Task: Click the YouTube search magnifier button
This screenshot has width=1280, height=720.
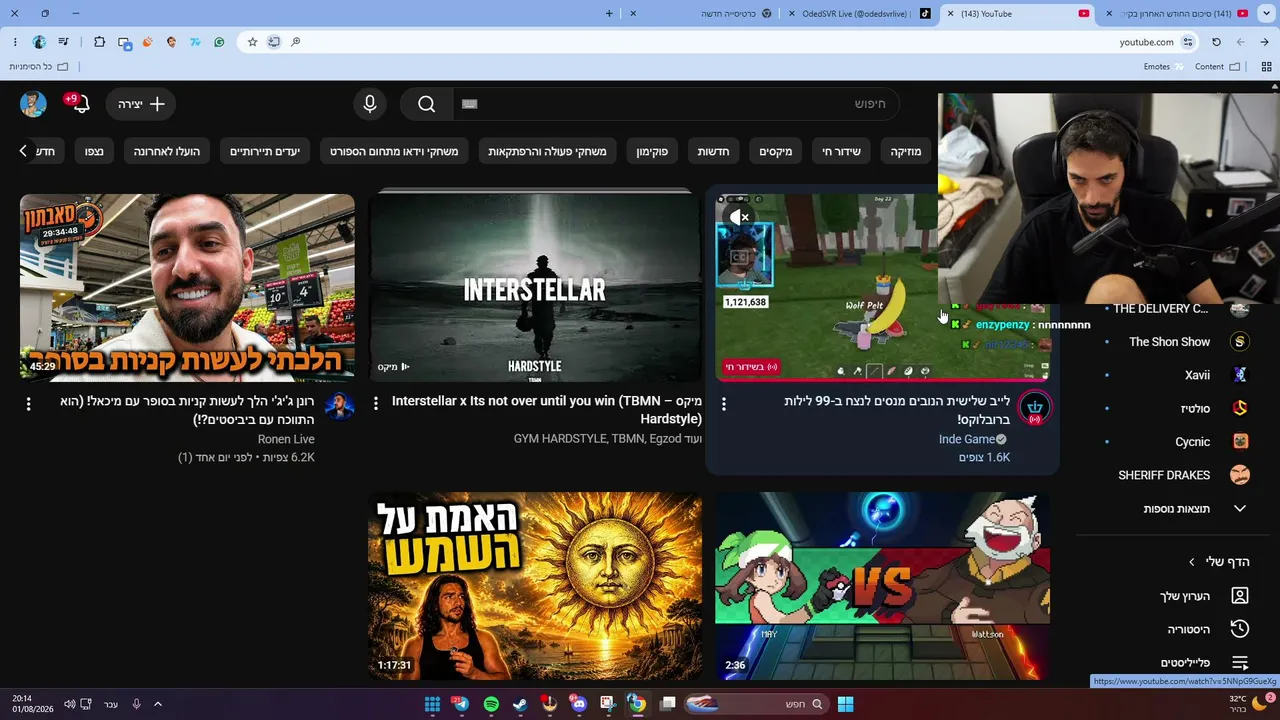Action: click(x=427, y=104)
